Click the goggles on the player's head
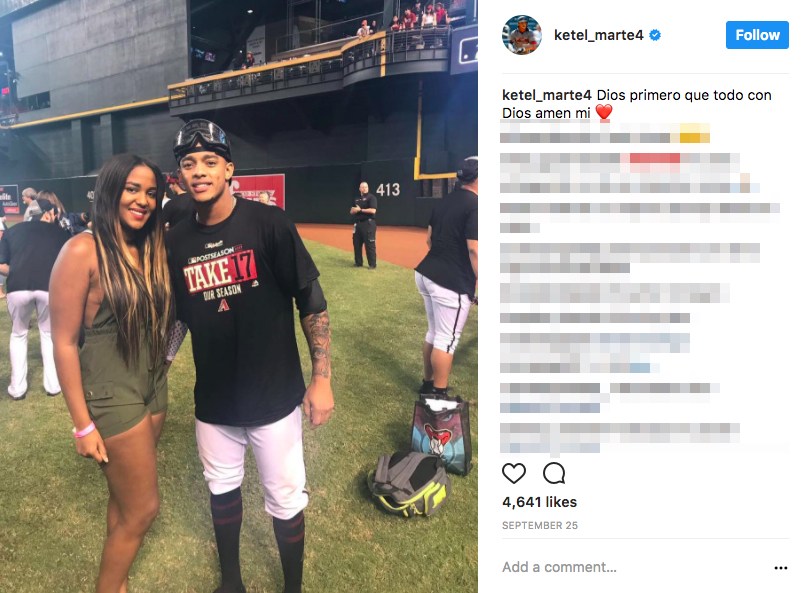Screen dimensions: 809x593 pos(201,136)
